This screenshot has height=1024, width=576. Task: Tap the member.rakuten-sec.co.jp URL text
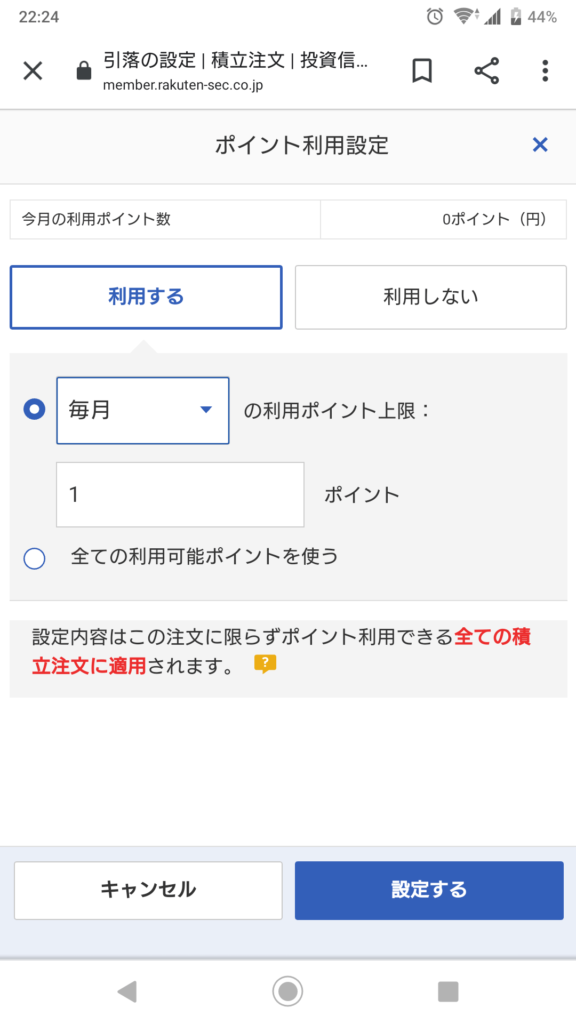tap(183, 86)
